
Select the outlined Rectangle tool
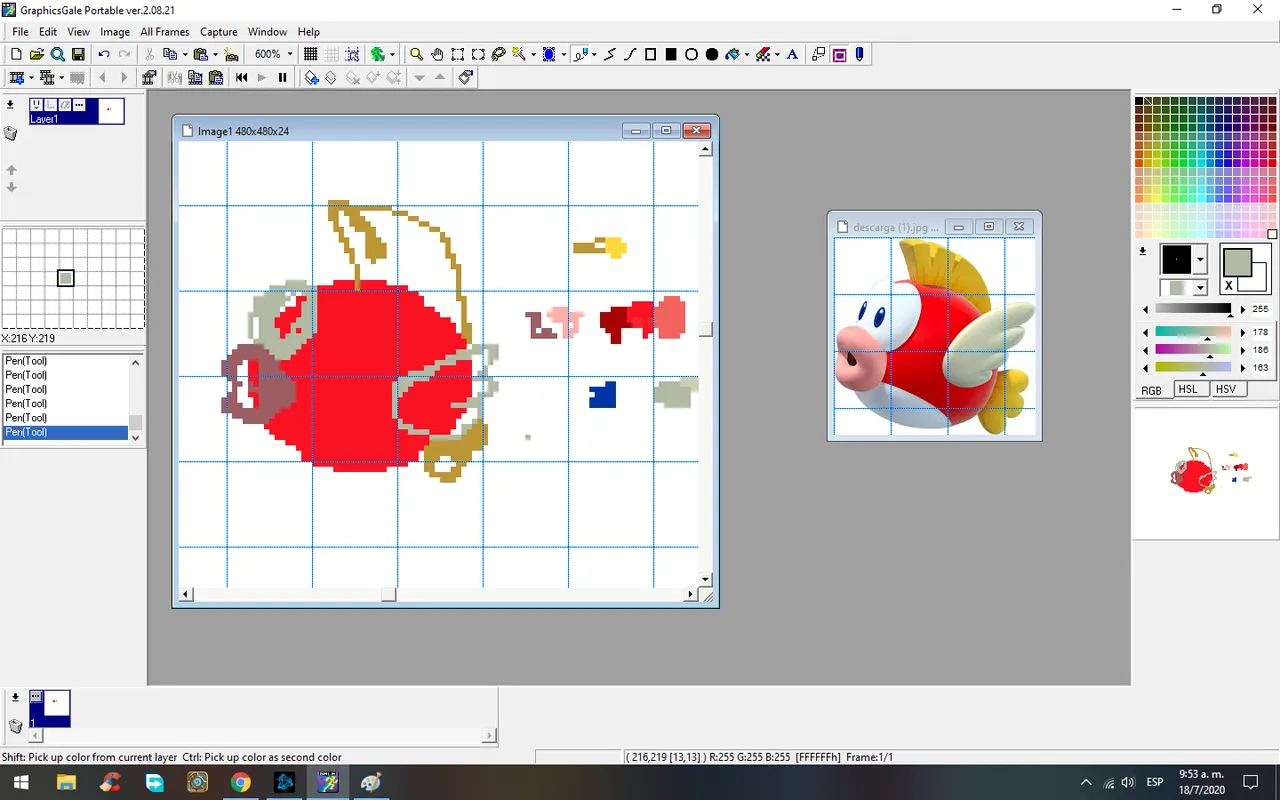click(x=651, y=54)
